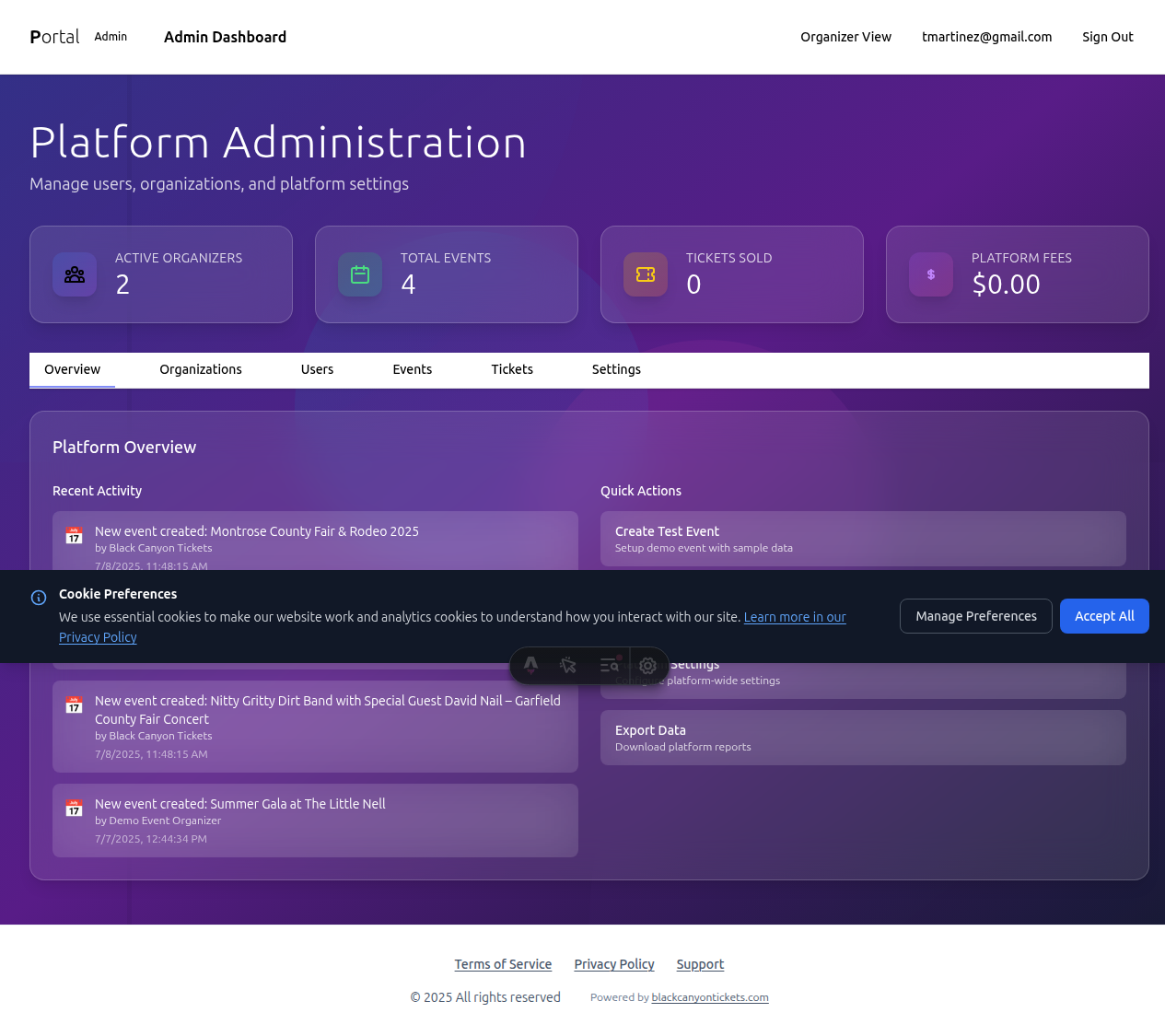Screen dimensions: 1165x1036
Task: Open the Terms of Service footer link
Action: point(503,964)
